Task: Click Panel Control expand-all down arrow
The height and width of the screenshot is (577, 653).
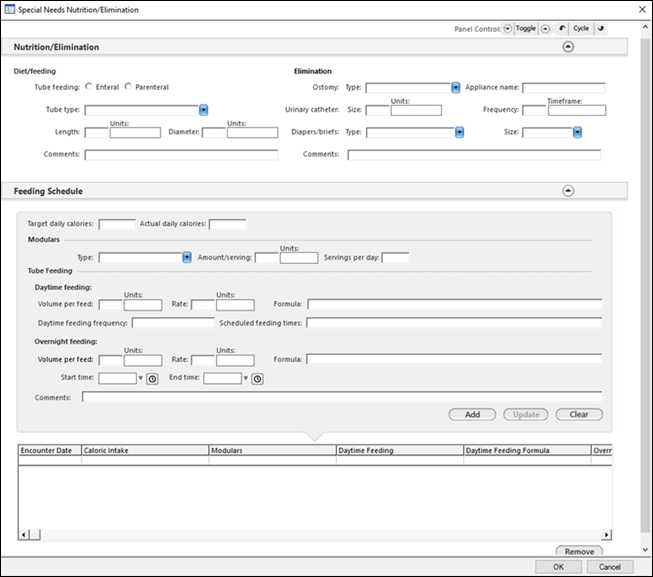Action: pos(508,28)
